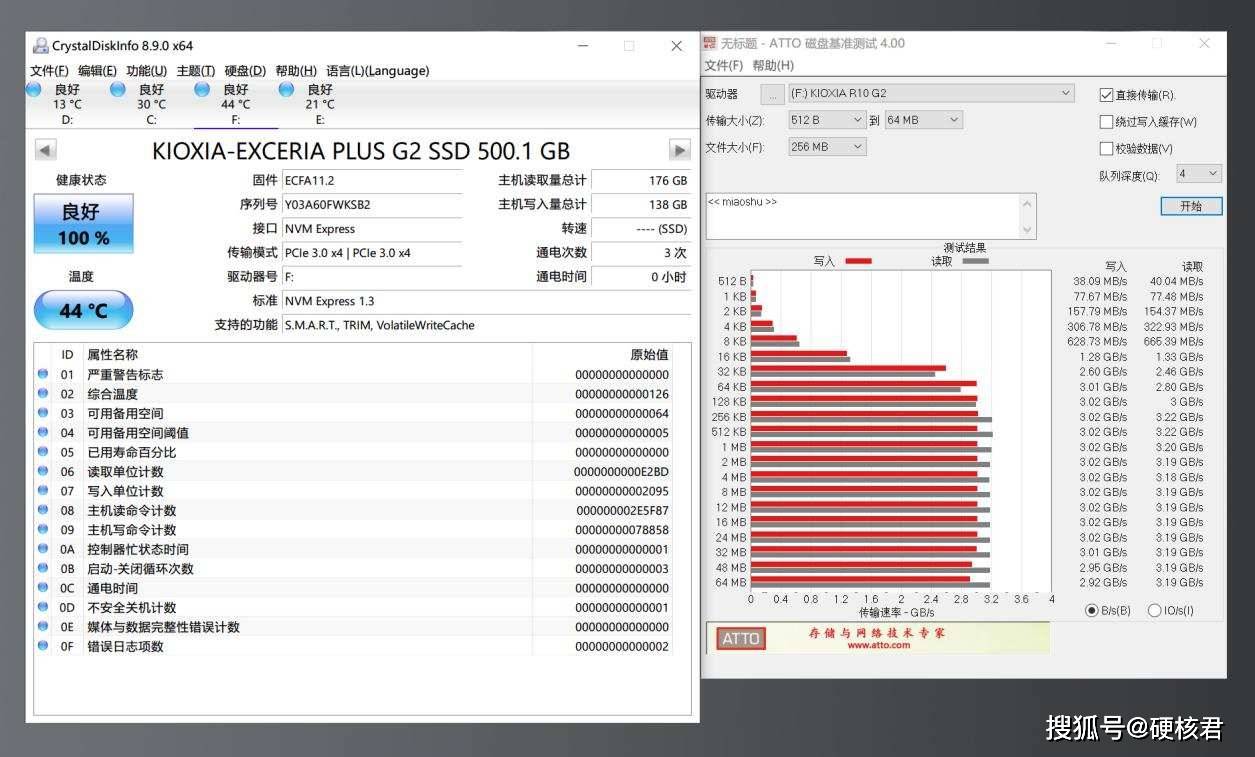Click the drive browse '...' button
Image resolution: width=1255 pixels, height=757 pixels.
[772, 94]
